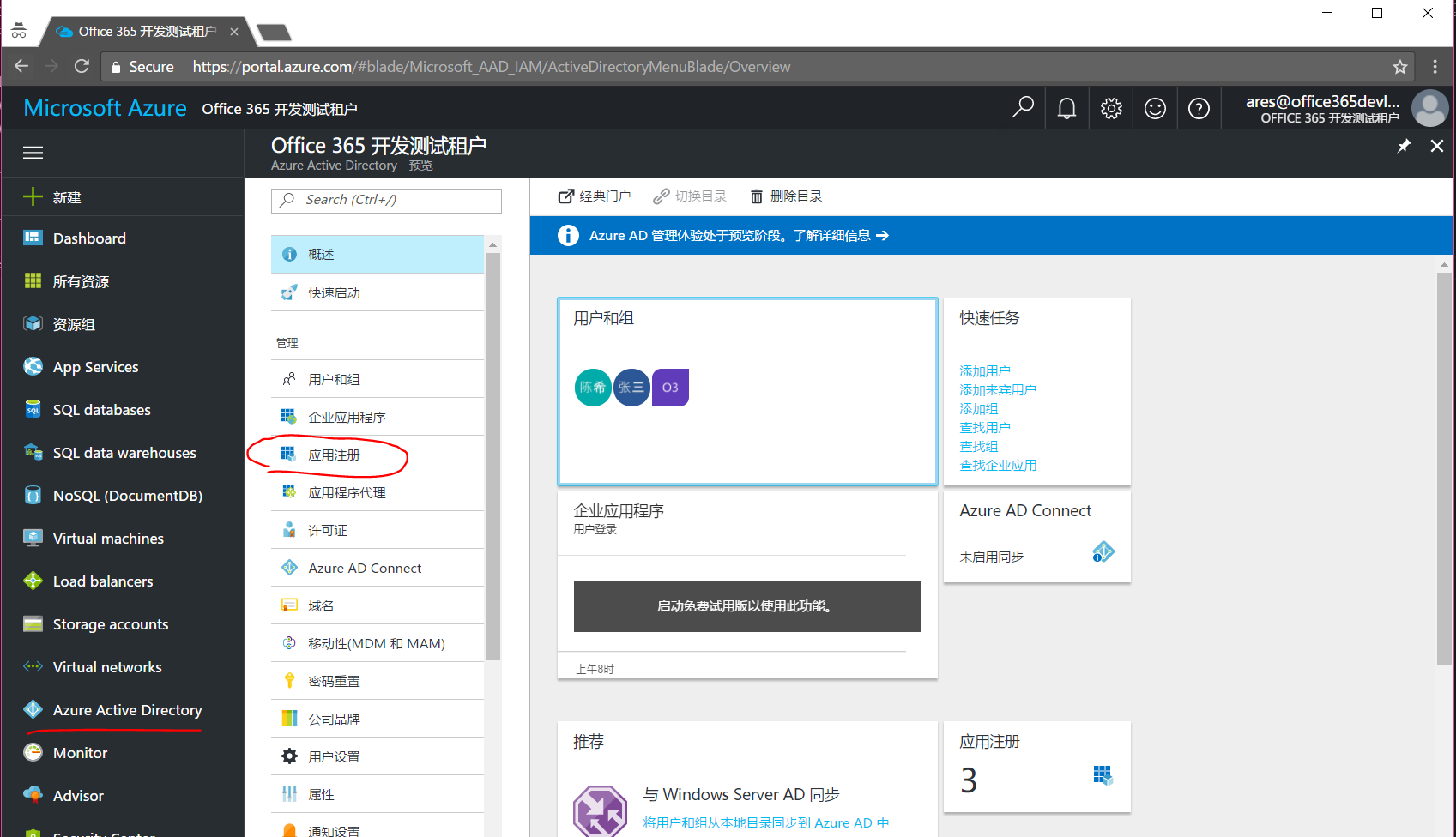Click the O3 group avatar

(670, 388)
